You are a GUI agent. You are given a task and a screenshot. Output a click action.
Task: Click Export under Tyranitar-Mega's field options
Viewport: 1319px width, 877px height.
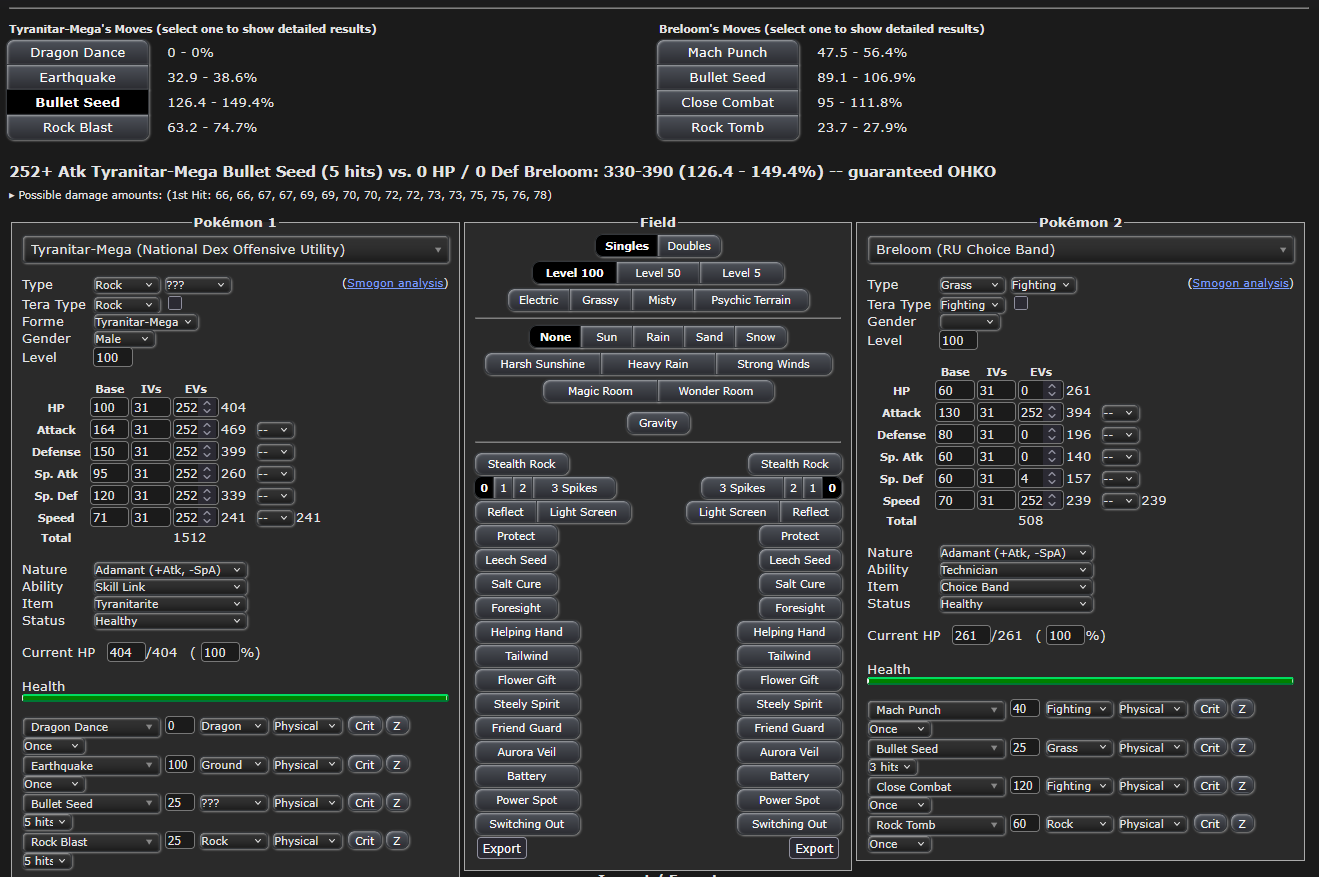click(x=502, y=848)
